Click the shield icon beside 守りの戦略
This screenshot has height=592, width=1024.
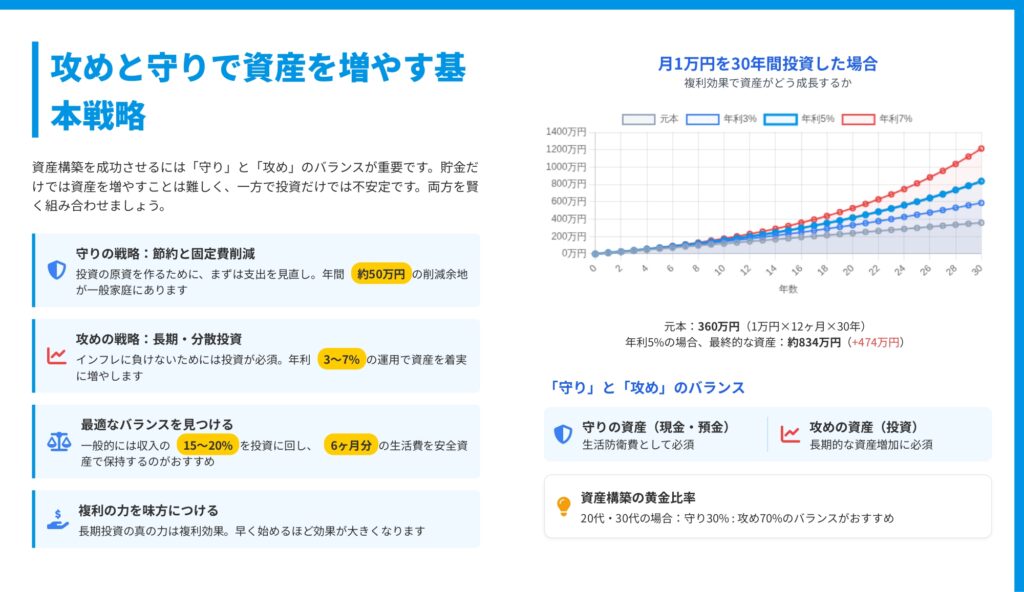56,270
